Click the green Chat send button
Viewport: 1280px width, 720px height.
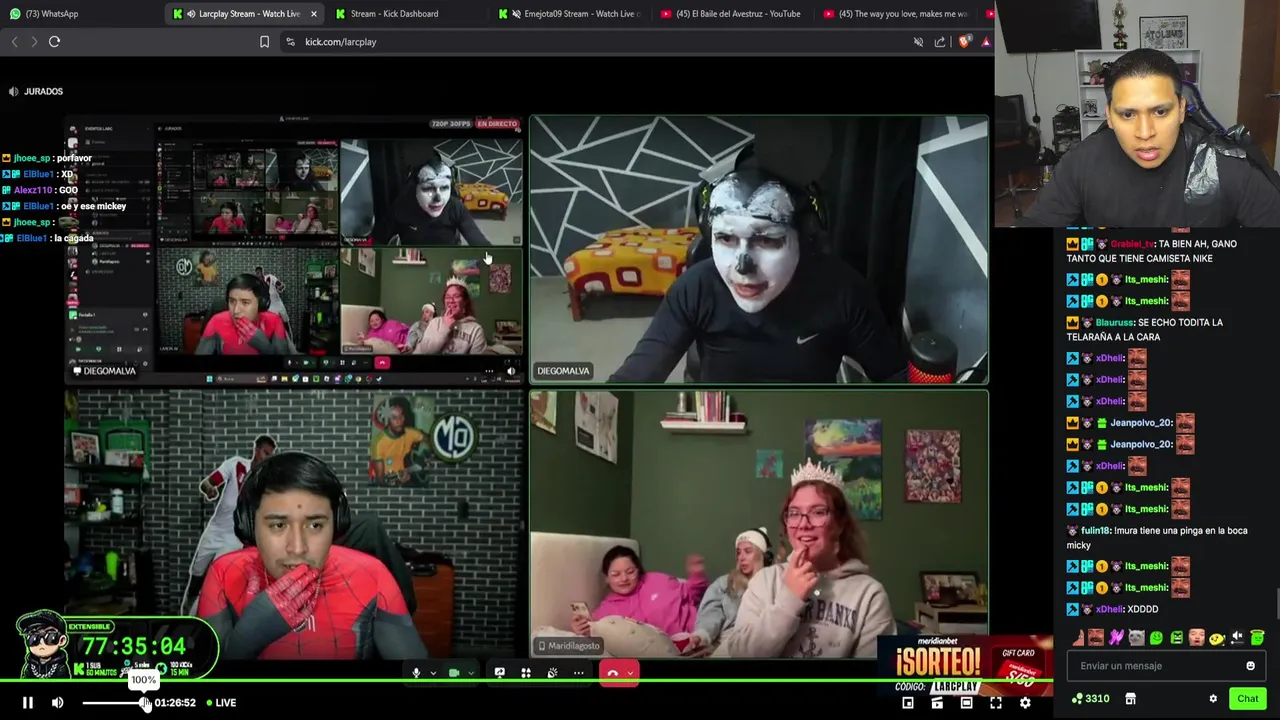coord(1248,699)
